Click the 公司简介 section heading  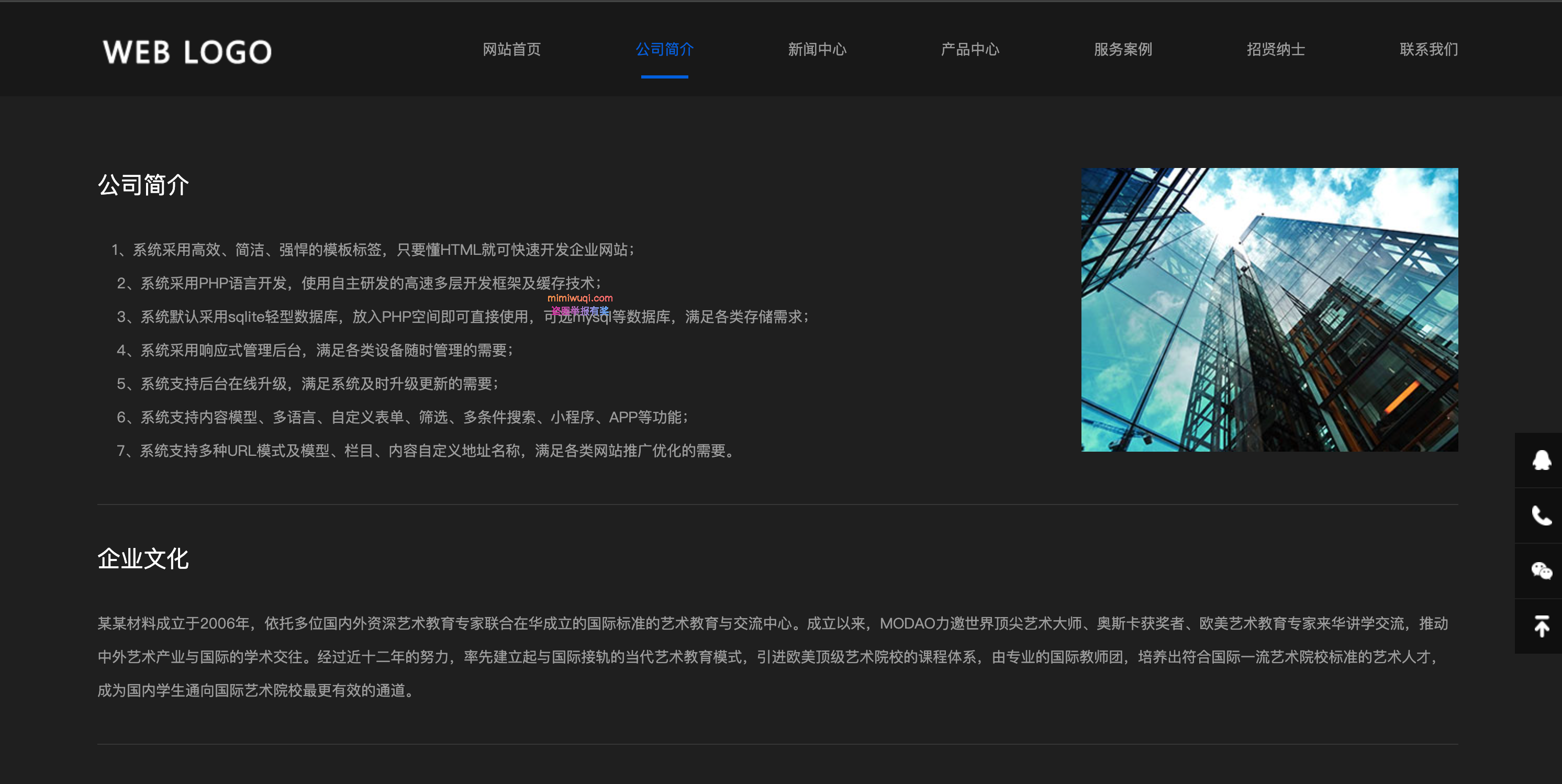point(143,185)
